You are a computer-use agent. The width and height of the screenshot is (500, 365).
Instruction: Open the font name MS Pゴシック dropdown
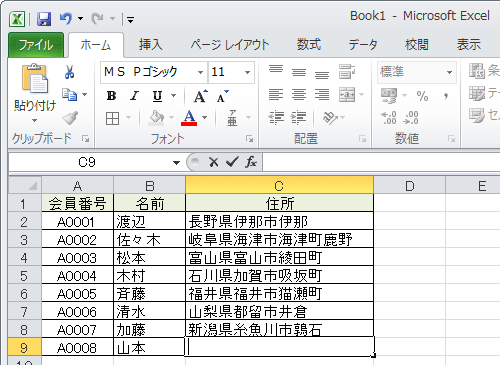[x=200, y=72]
